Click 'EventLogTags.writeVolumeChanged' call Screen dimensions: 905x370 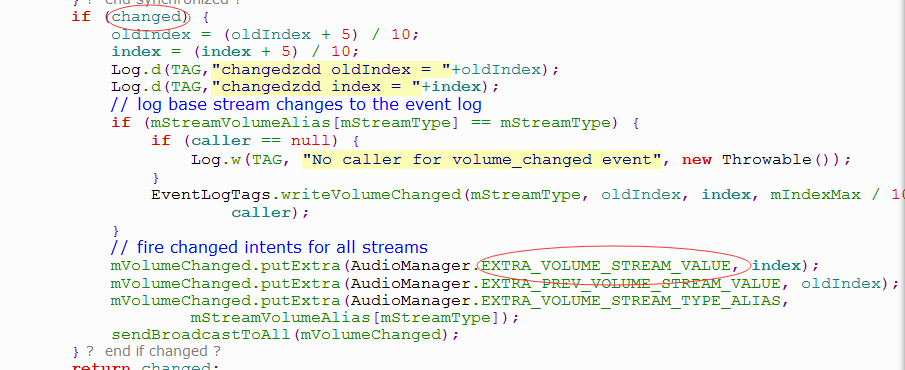(x=306, y=195)
